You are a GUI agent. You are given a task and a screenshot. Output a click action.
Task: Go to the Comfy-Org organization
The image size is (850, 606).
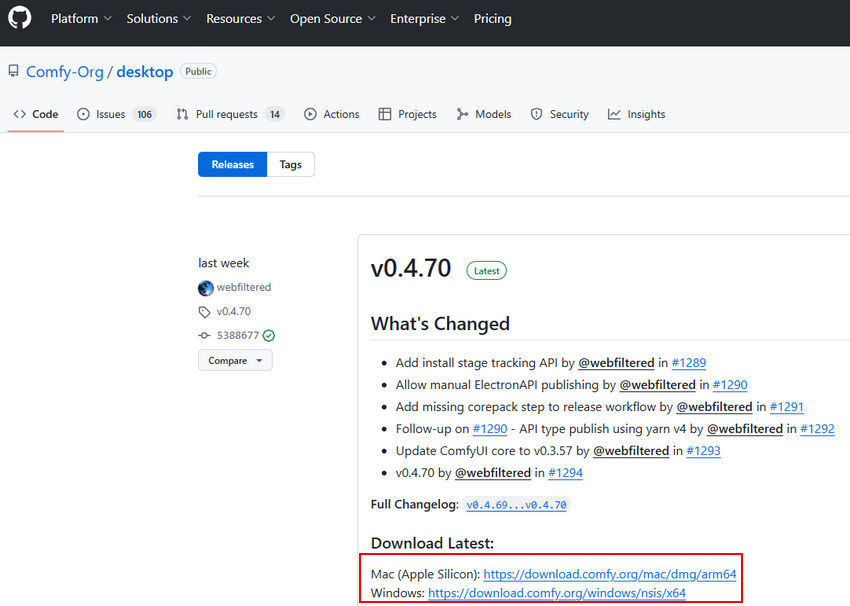[x=65, y=72]
